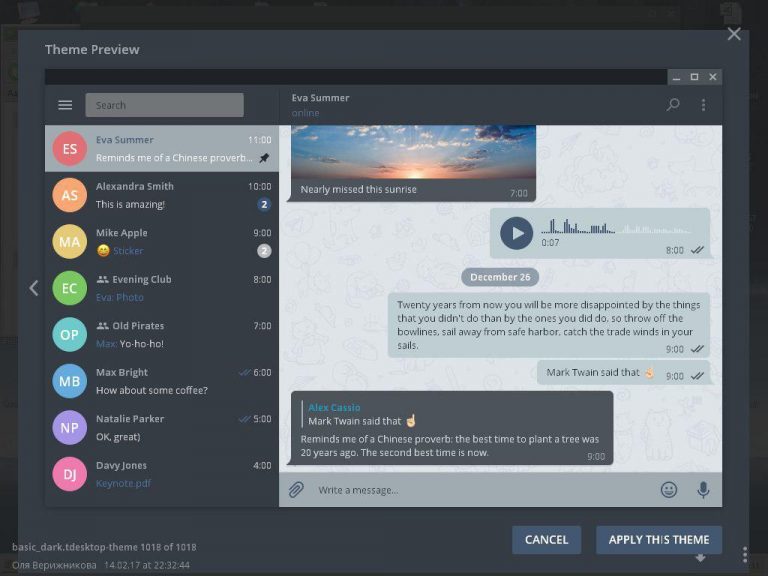Screen dimensions: 768x576
Task: Click the Eva Summer name in chat header
Action: coord(320,98)
